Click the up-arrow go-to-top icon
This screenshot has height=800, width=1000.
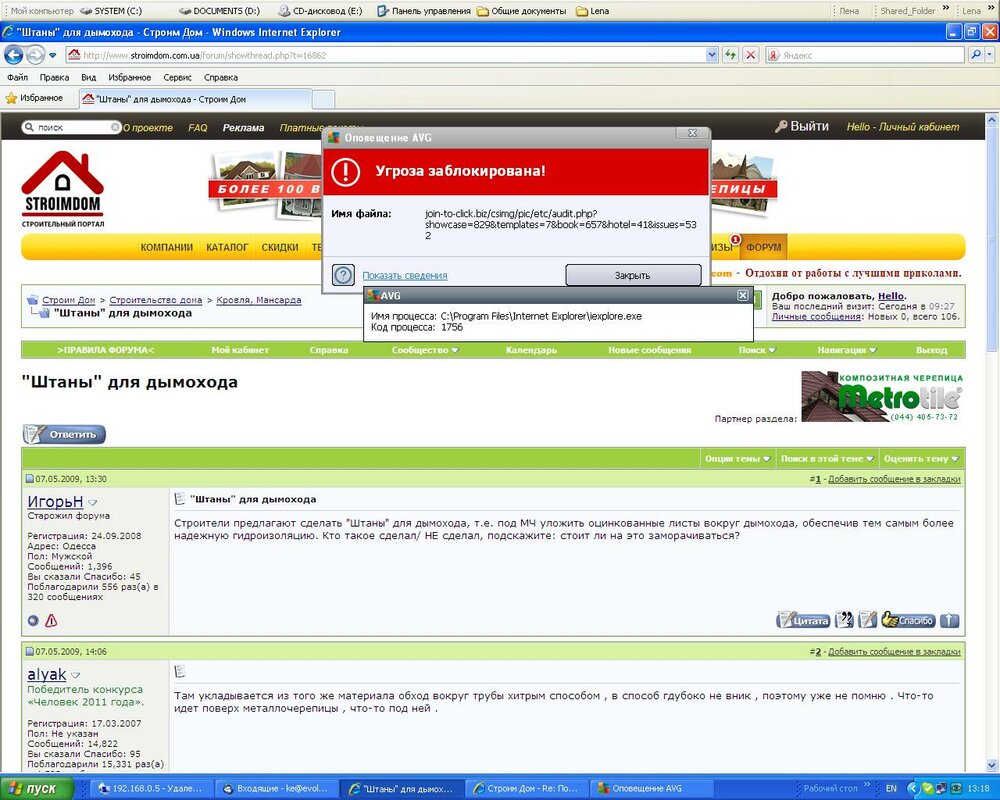(950, 619)
